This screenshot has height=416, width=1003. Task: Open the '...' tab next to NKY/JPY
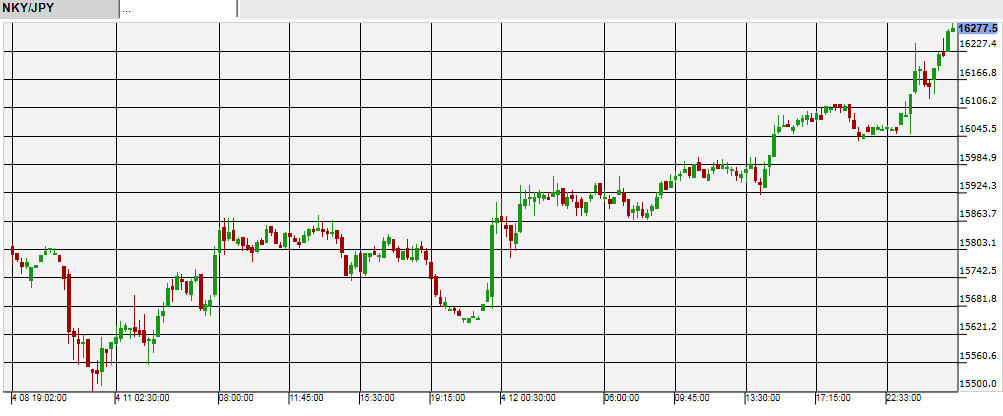click(x=178, y=9)
